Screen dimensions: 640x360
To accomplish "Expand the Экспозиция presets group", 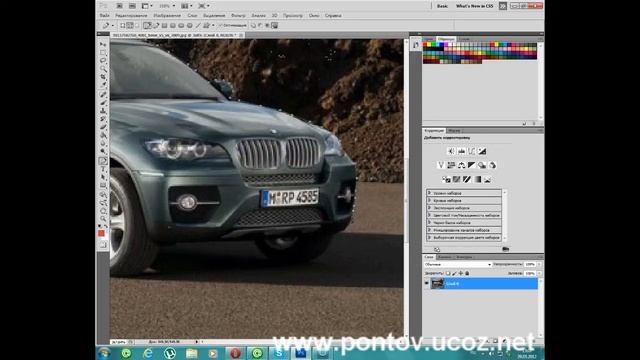I will point(429,208).
